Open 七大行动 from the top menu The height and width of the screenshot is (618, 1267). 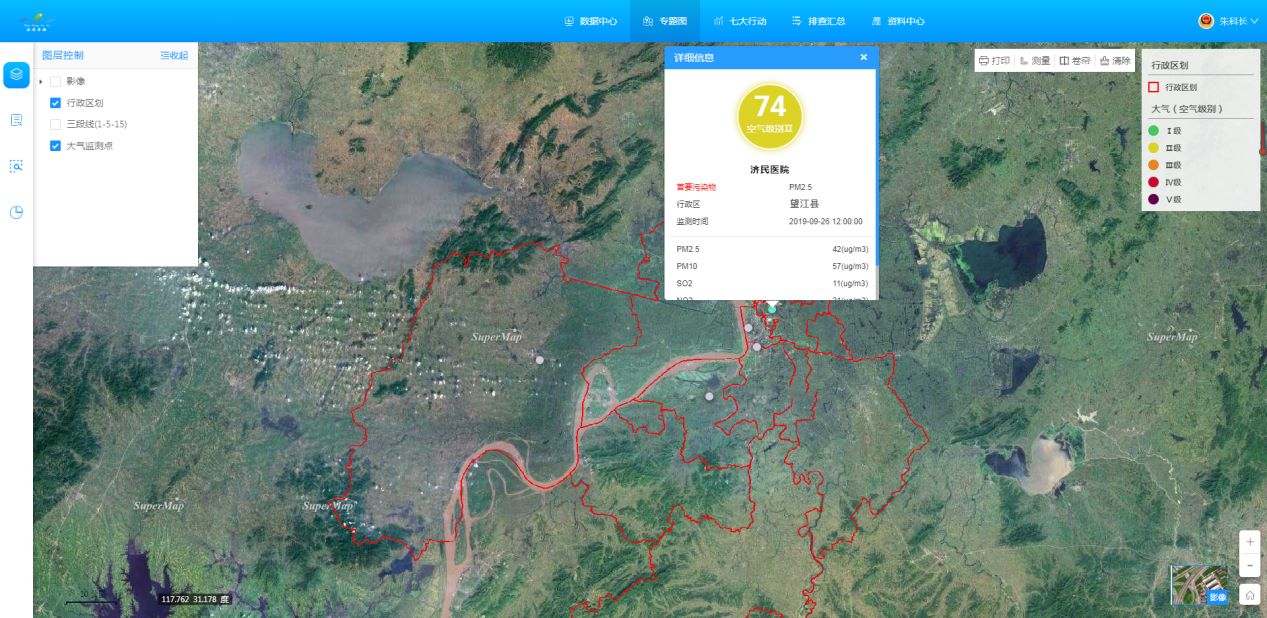741,21
